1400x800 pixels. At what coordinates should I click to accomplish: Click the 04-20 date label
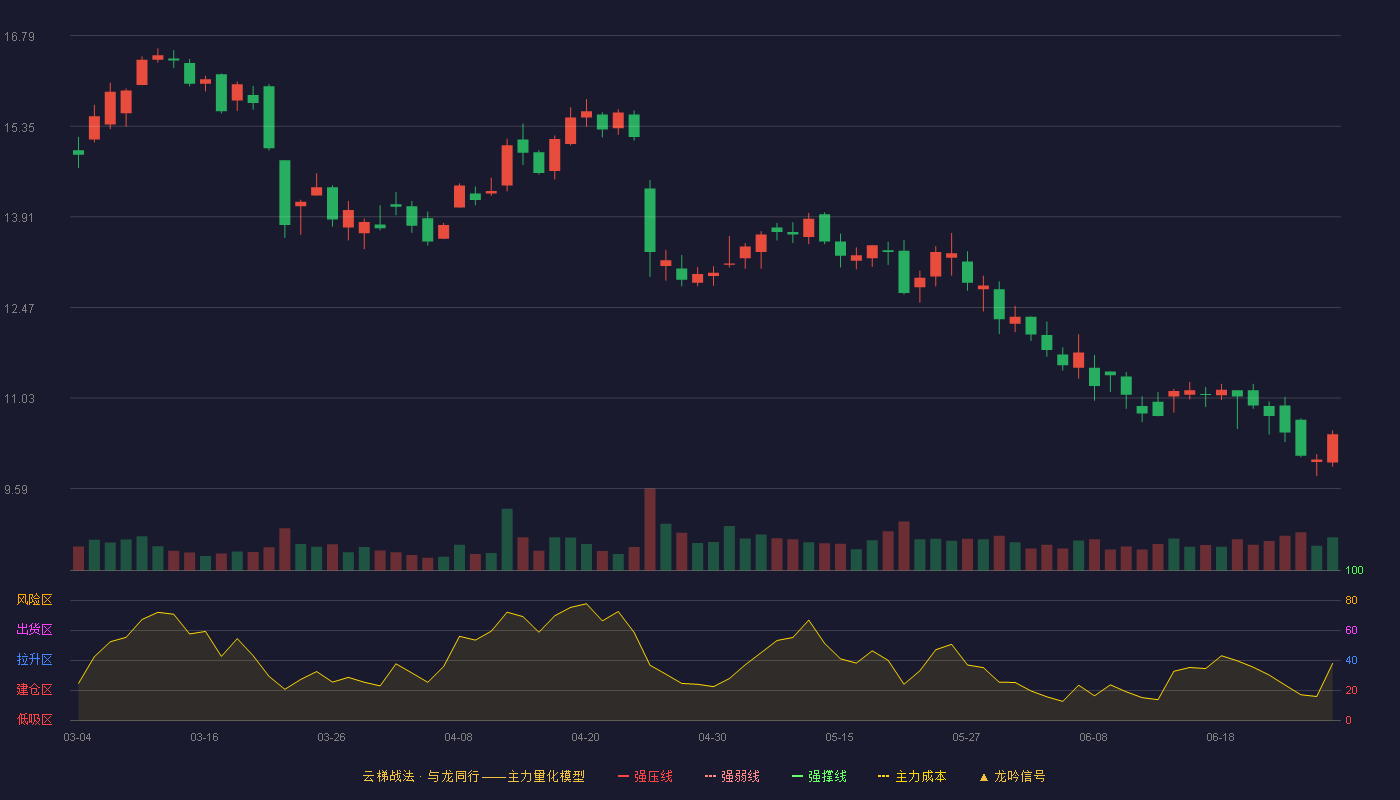(x=585, y=737)
